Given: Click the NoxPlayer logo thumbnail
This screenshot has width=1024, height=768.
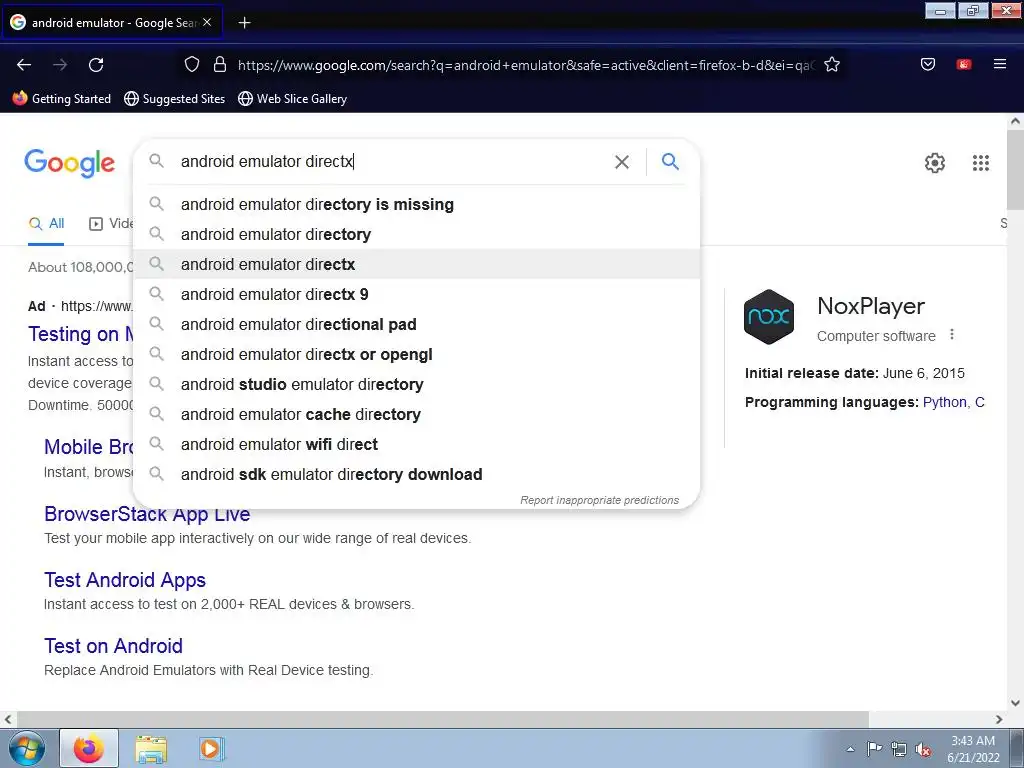Looking at the screenshot, I should 769,317.
